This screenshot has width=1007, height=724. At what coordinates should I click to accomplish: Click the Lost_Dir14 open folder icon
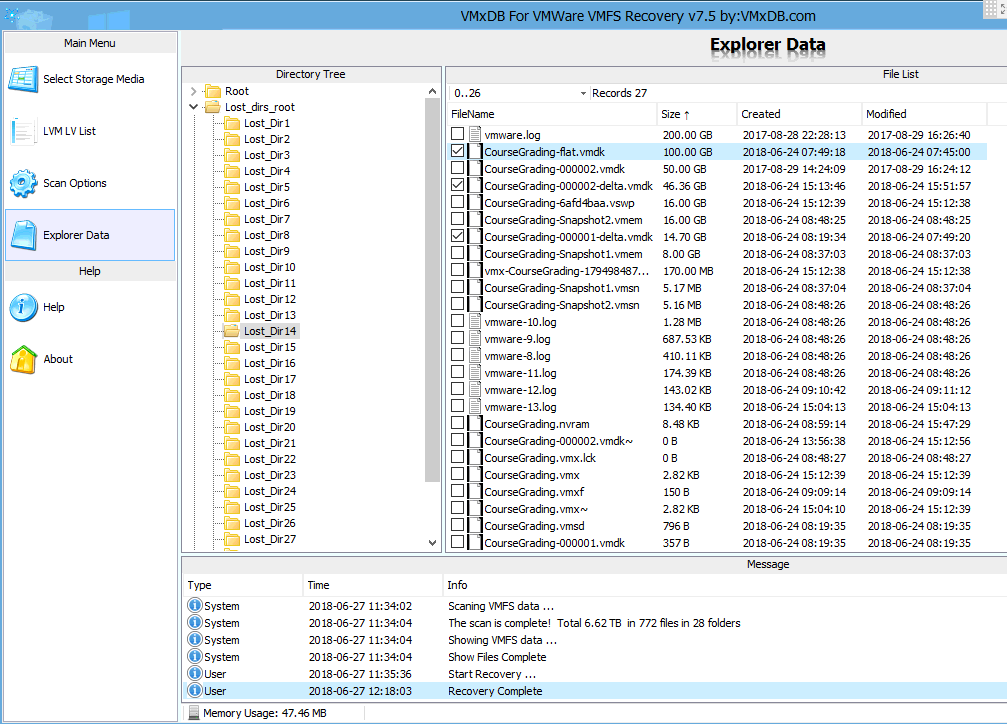coord(232,331)
